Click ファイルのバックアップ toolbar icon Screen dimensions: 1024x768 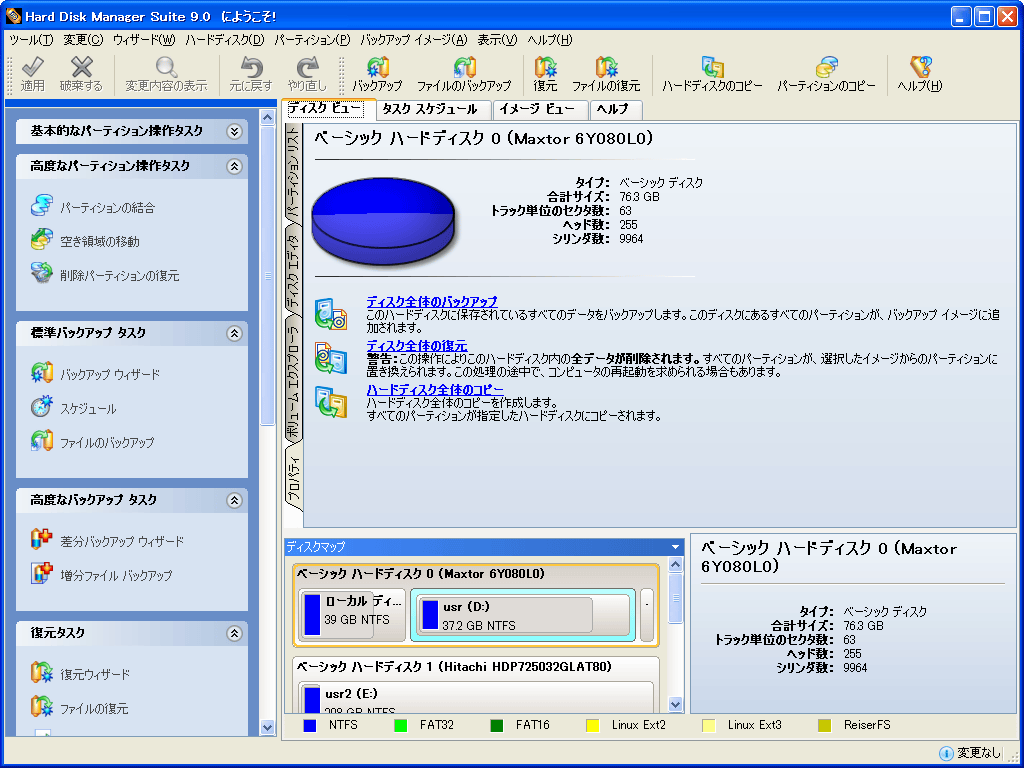pyautogui.click(x=464, y=67)
